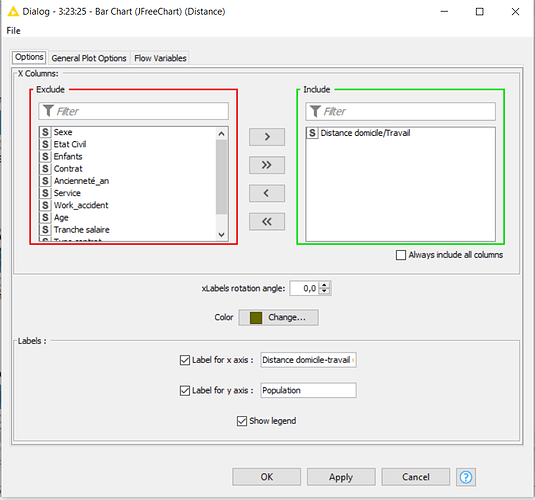Click the Exclude filter text field
Screen dimensions: 535x500
[133, 111]
